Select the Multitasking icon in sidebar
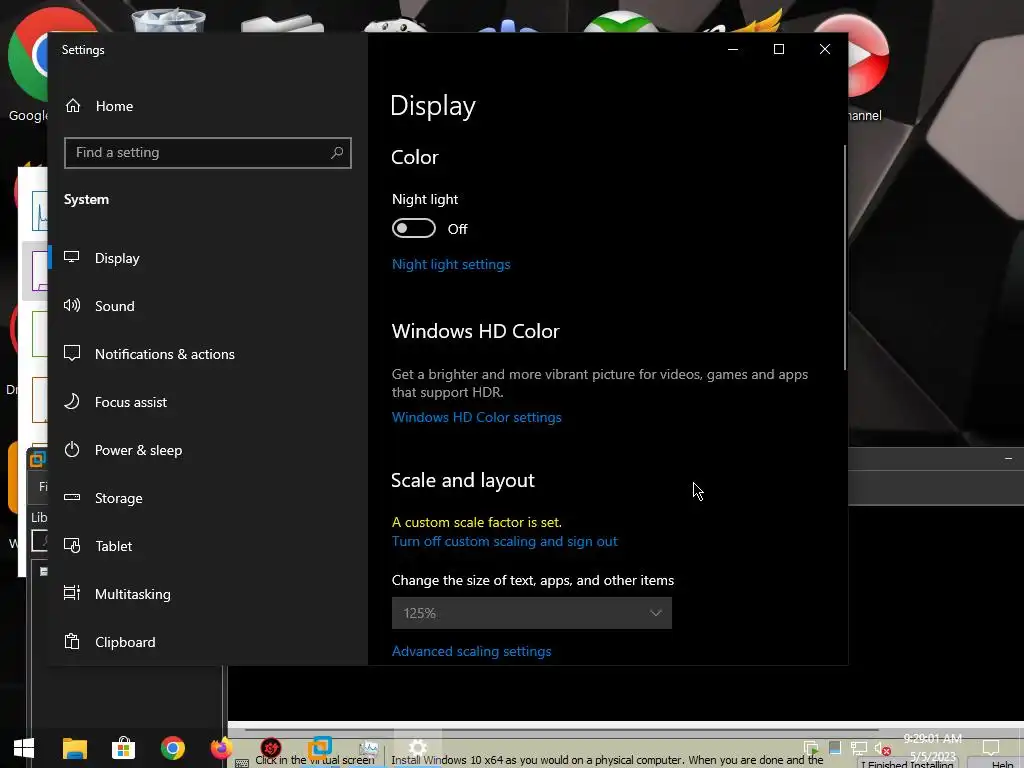Image resolution: width=1024 pixels, height=768 pixels. click(72, 593)
